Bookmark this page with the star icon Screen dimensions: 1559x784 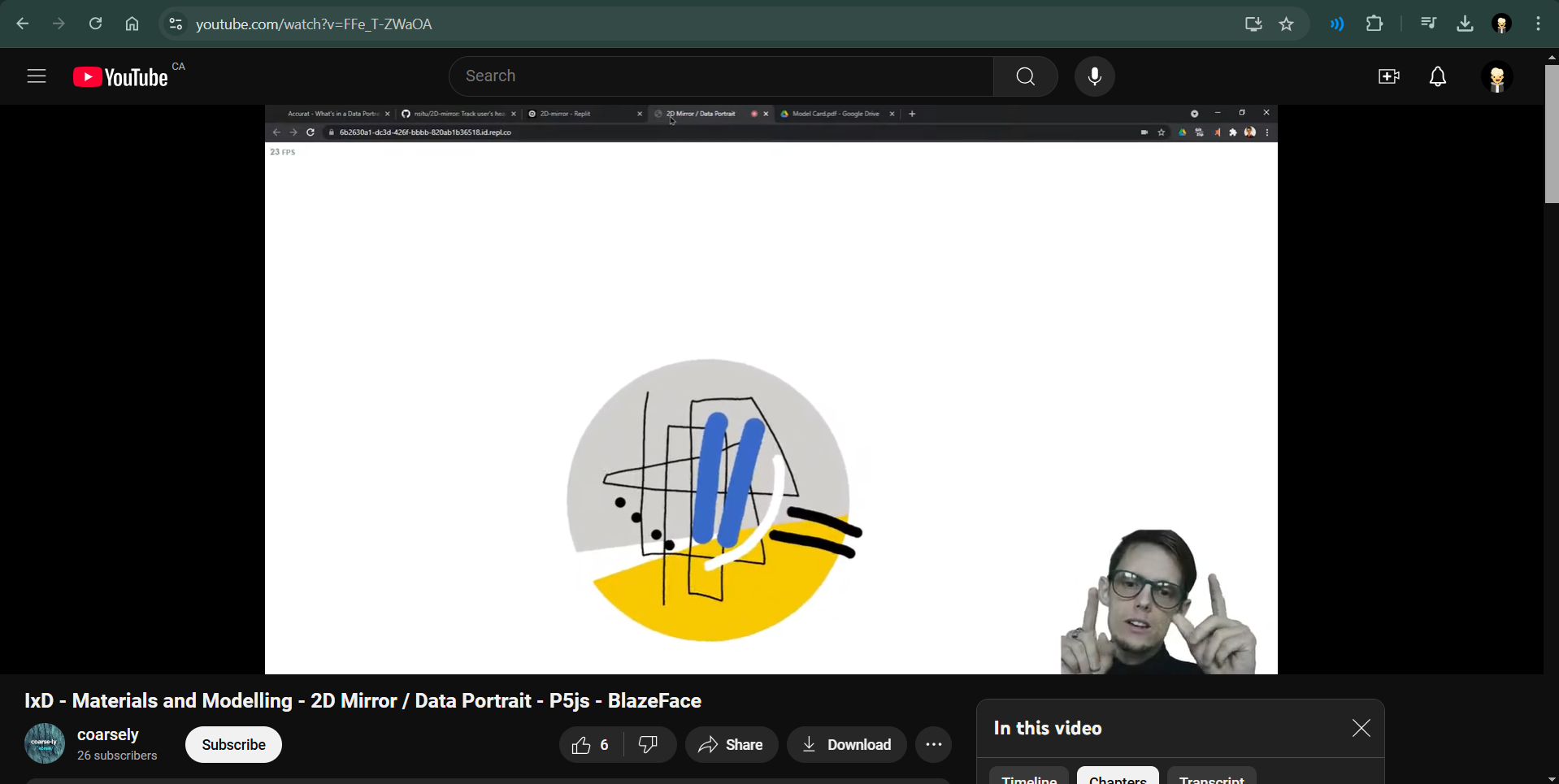pos(1287,24)
